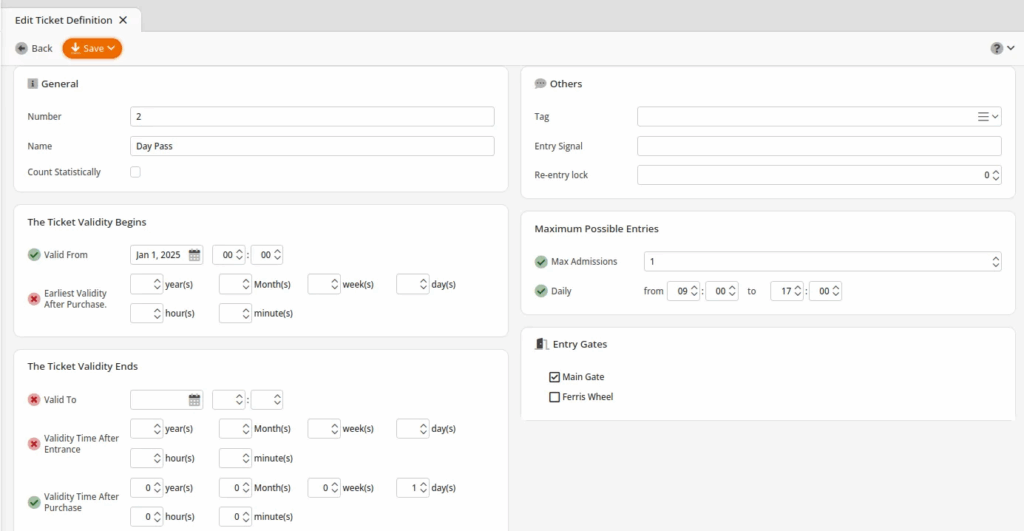
Task: Click the Valid From date Jan 1, 2025
Action: (159, 255)
